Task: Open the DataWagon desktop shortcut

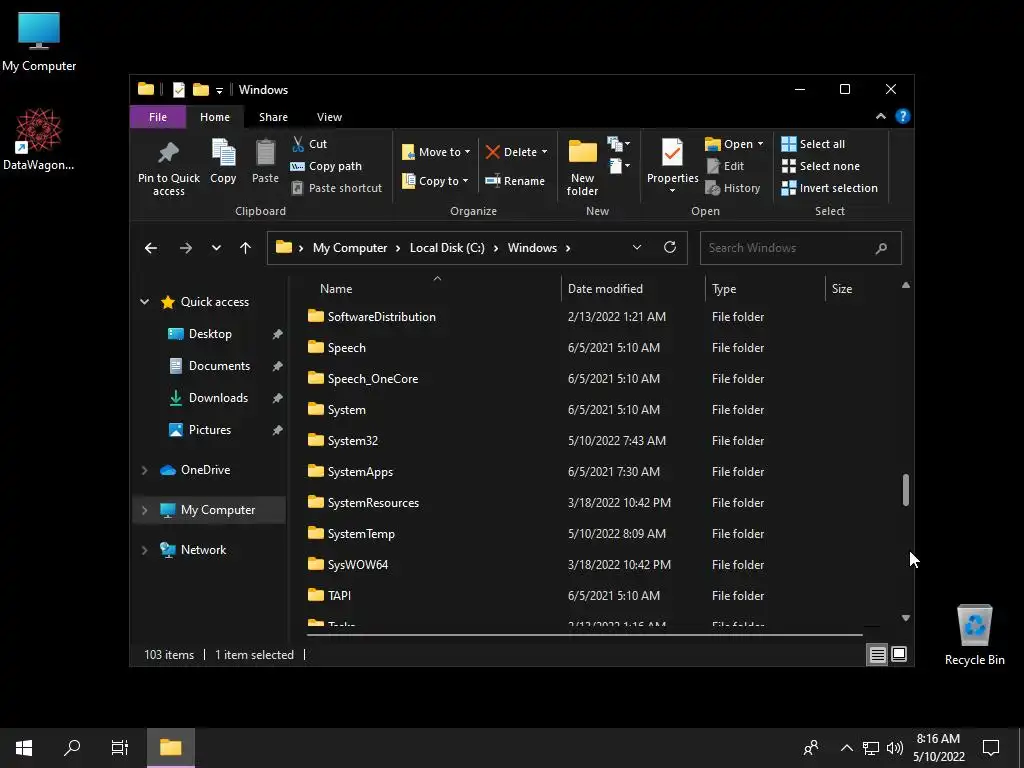Action: [x=39, y=140]
